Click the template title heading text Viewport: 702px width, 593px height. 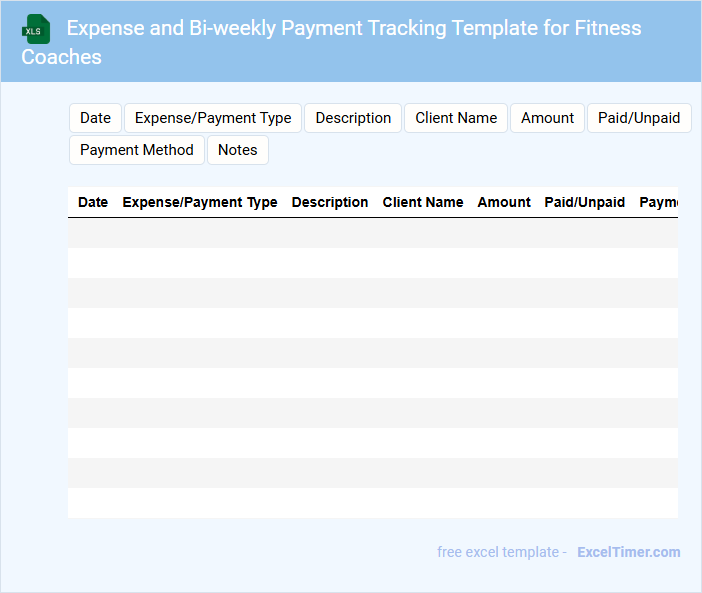(354, 28)
